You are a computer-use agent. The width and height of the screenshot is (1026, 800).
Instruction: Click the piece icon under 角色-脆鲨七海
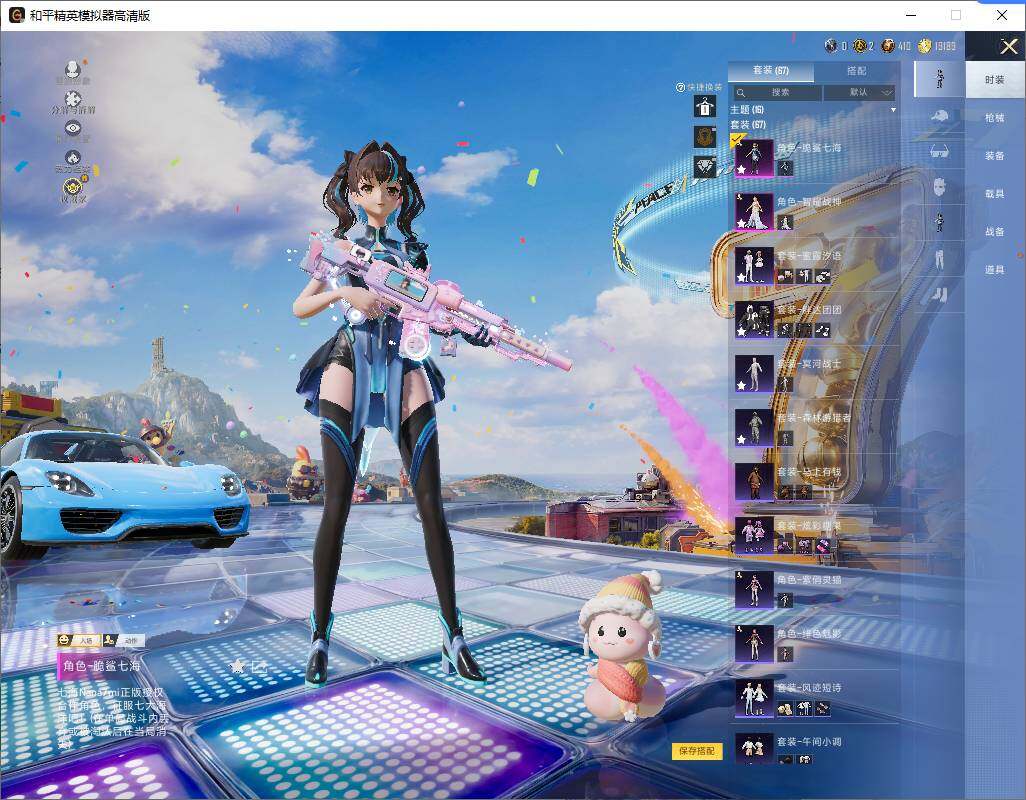(x=785, y=168)
